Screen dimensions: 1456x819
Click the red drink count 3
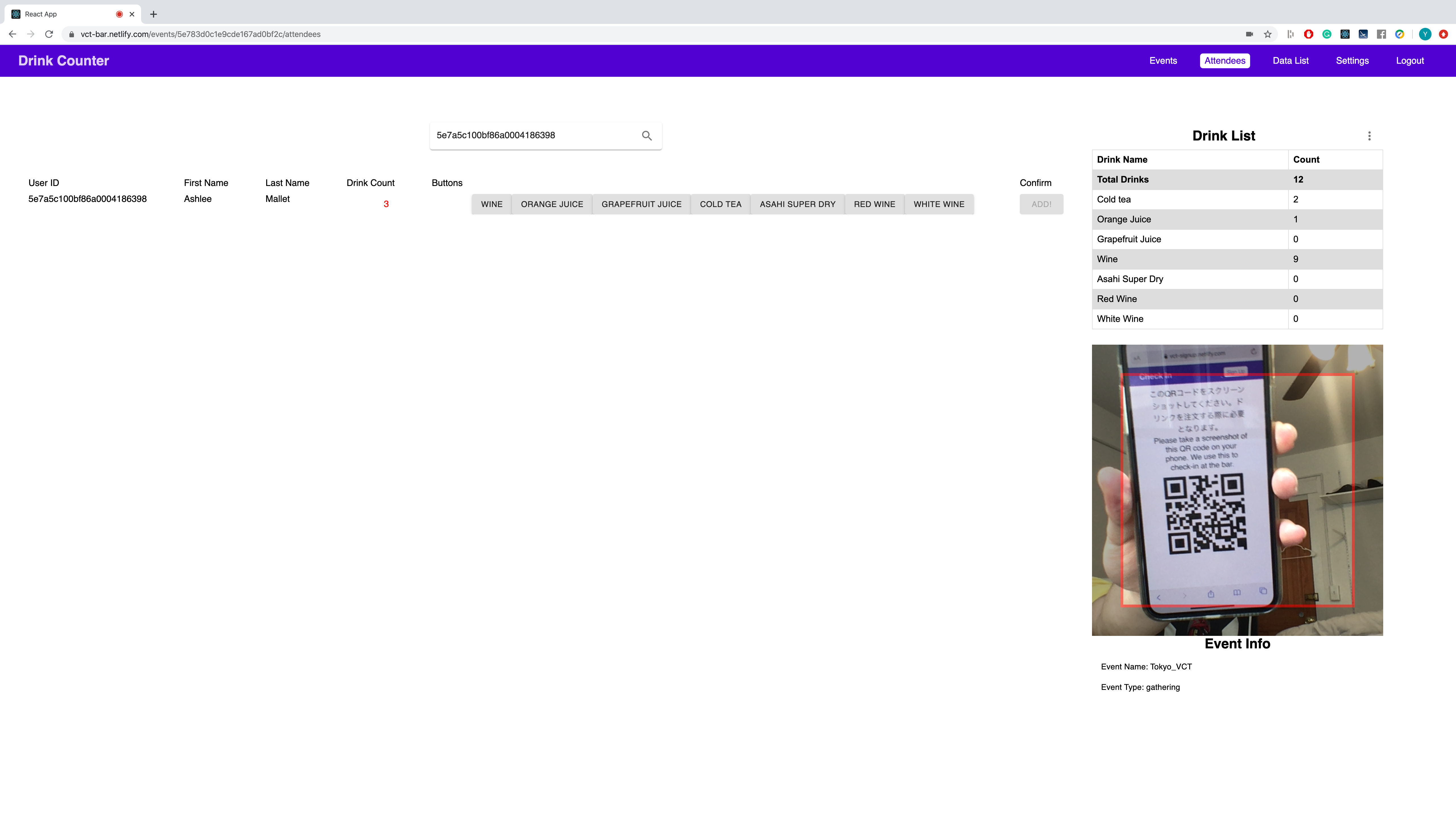point(386,204)
